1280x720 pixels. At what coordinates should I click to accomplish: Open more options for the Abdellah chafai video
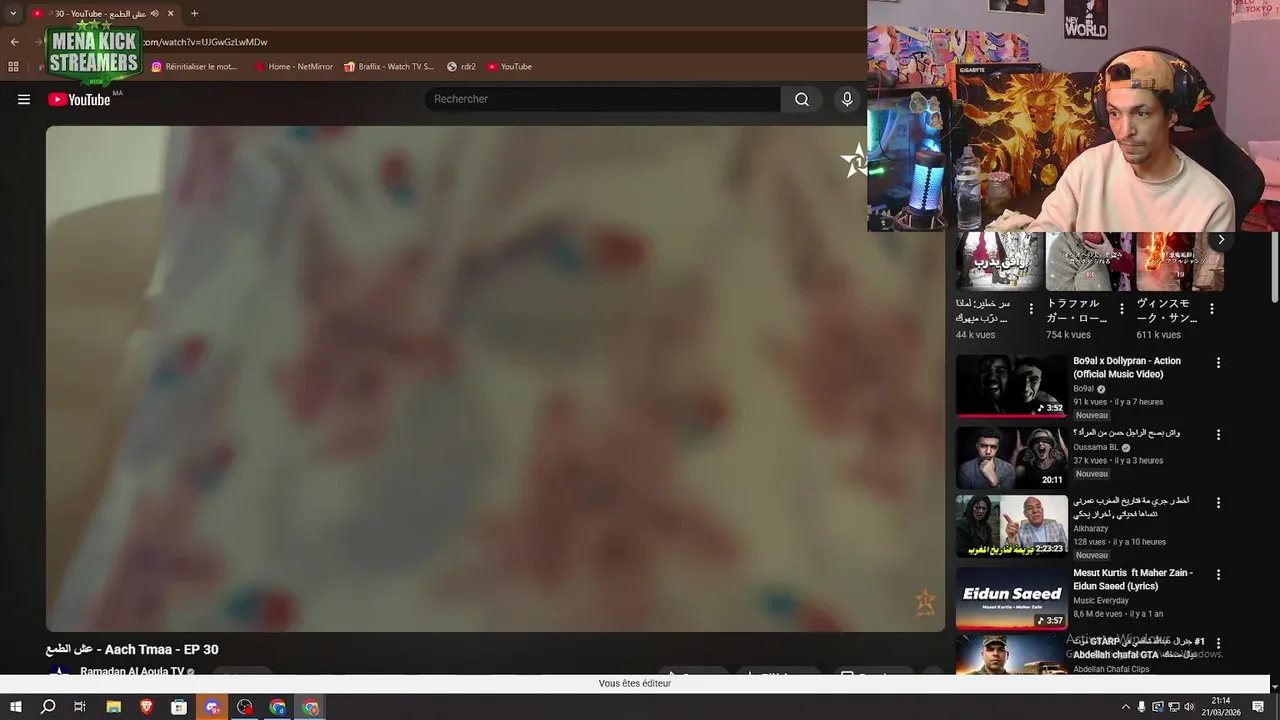tap(1218, 643)
